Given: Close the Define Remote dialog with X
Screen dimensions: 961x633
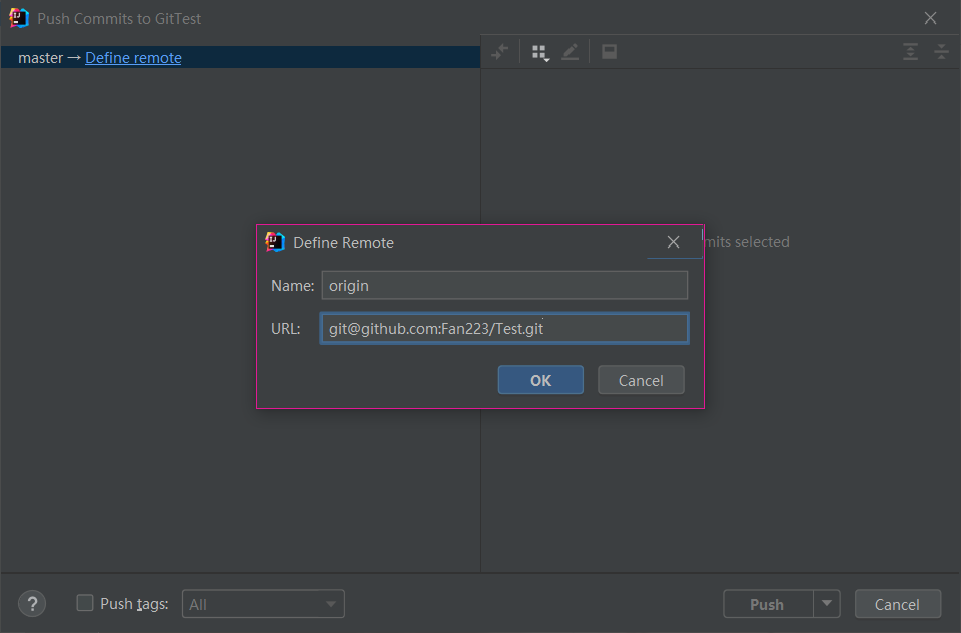Looking at the screenshot, I should coord(673,243).
